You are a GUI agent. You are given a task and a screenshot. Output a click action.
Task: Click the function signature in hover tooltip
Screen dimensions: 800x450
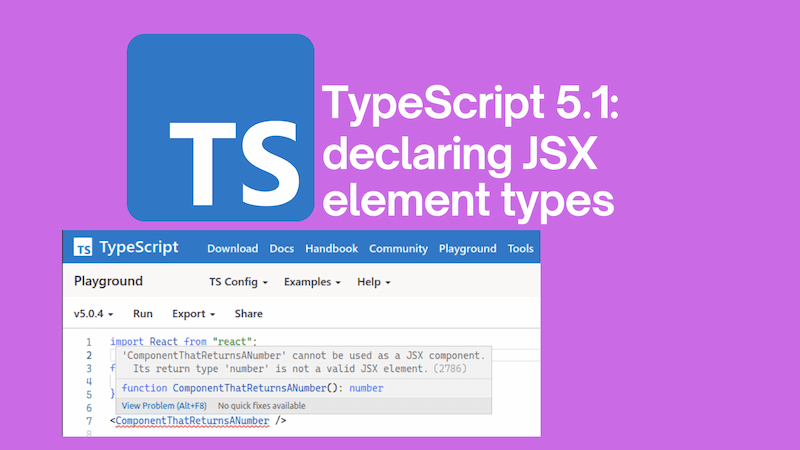[253, 388]
